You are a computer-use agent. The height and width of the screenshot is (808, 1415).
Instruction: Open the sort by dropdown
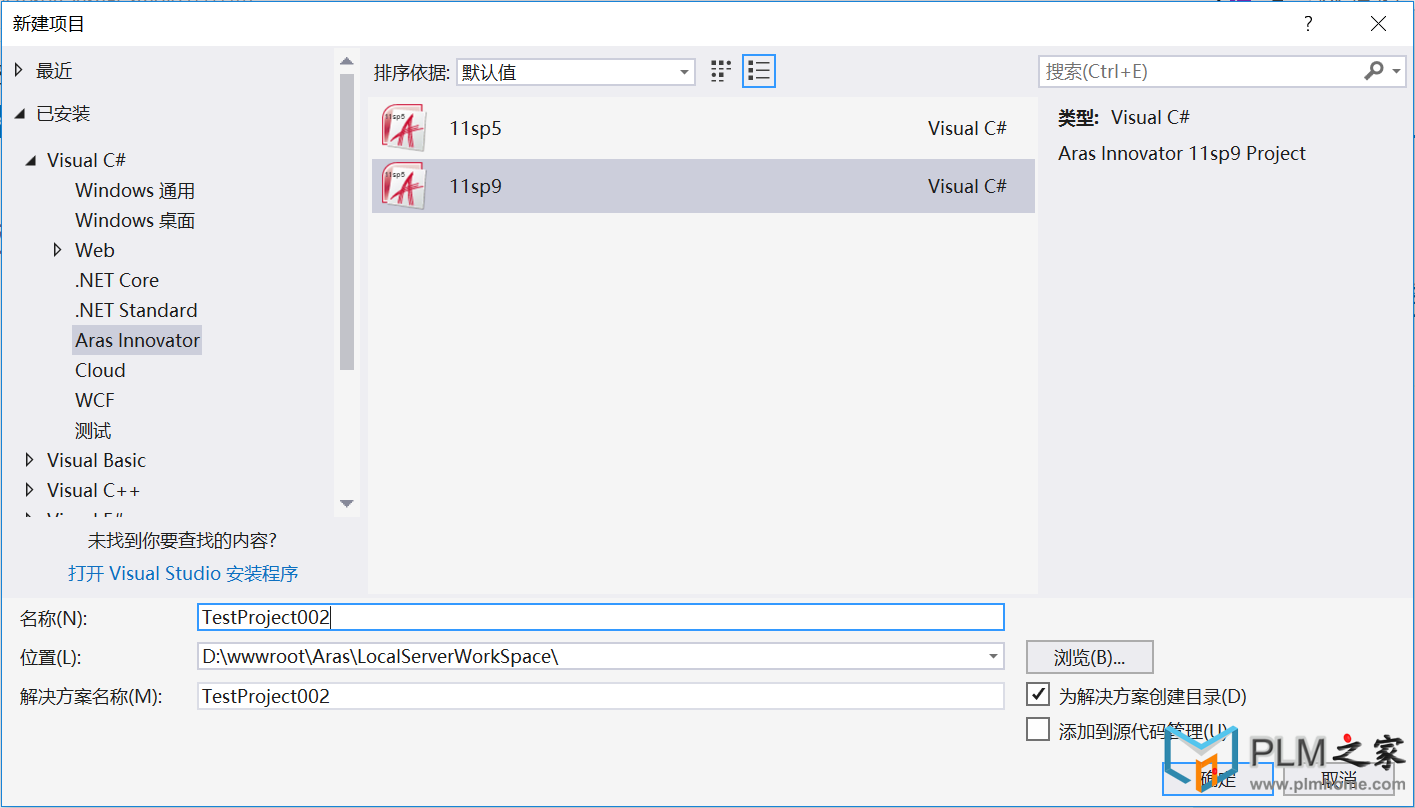576,72
